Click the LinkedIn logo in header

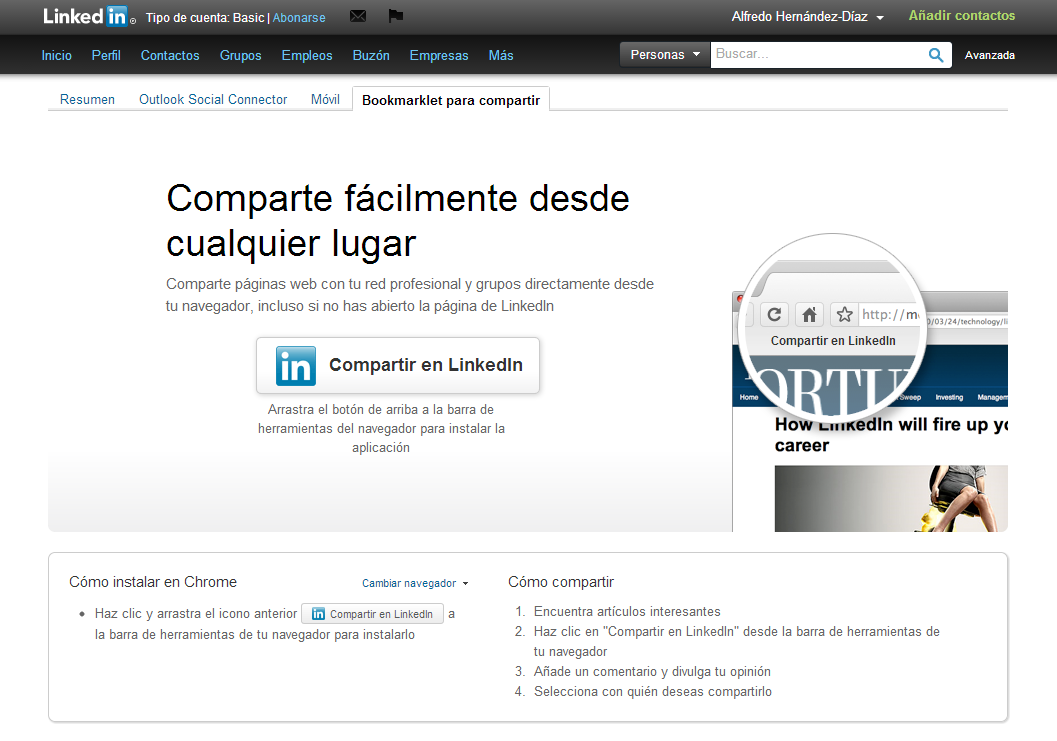point(86,16)
